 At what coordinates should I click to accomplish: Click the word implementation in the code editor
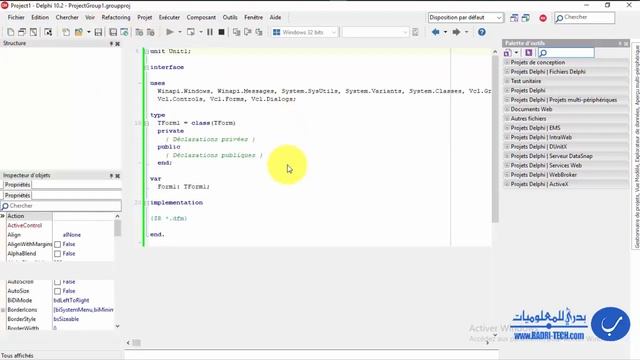click(x=176, y=202)
